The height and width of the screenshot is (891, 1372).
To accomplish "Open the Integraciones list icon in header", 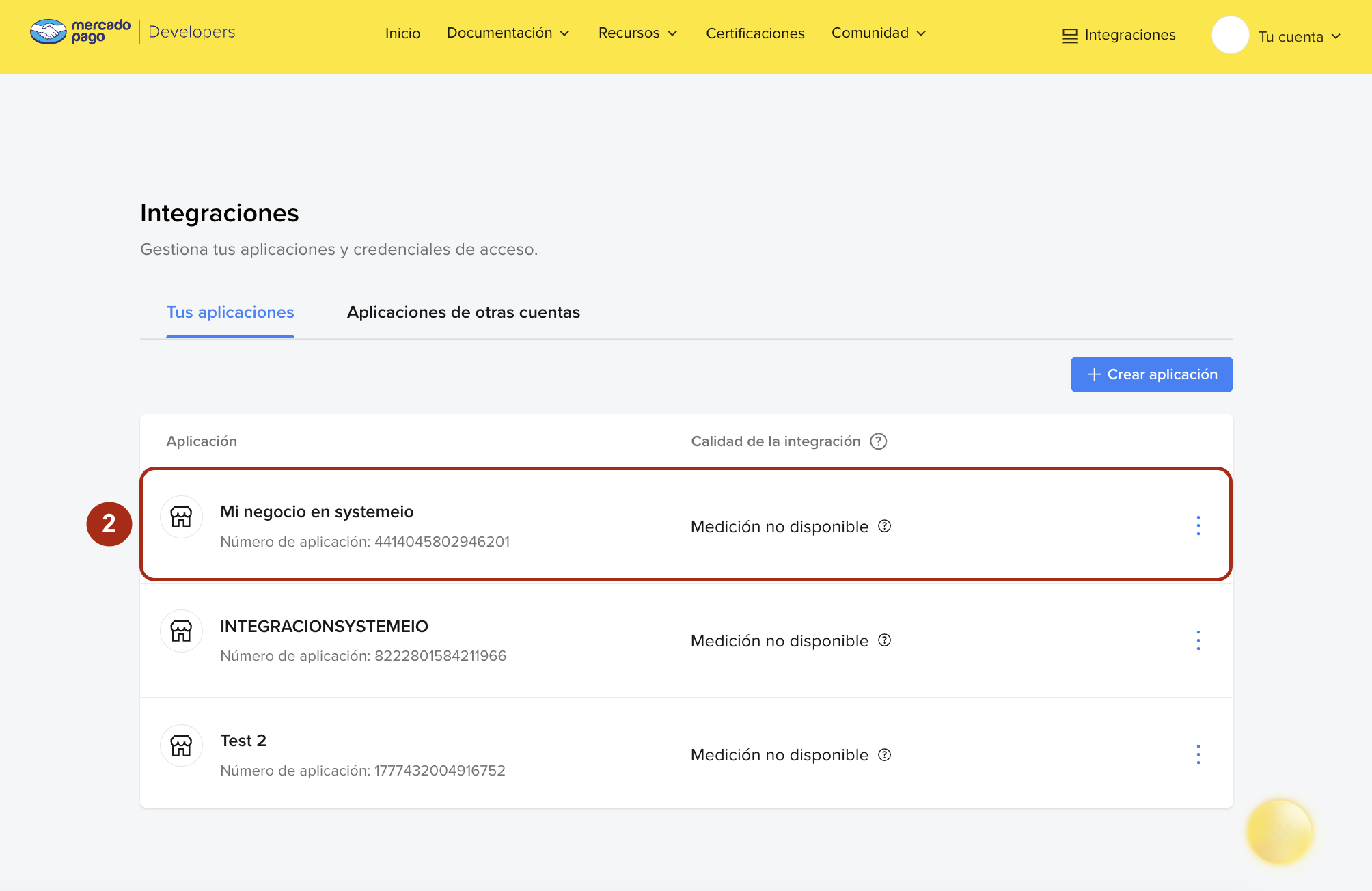I will pyautogui.click(x=1069, y=36).
